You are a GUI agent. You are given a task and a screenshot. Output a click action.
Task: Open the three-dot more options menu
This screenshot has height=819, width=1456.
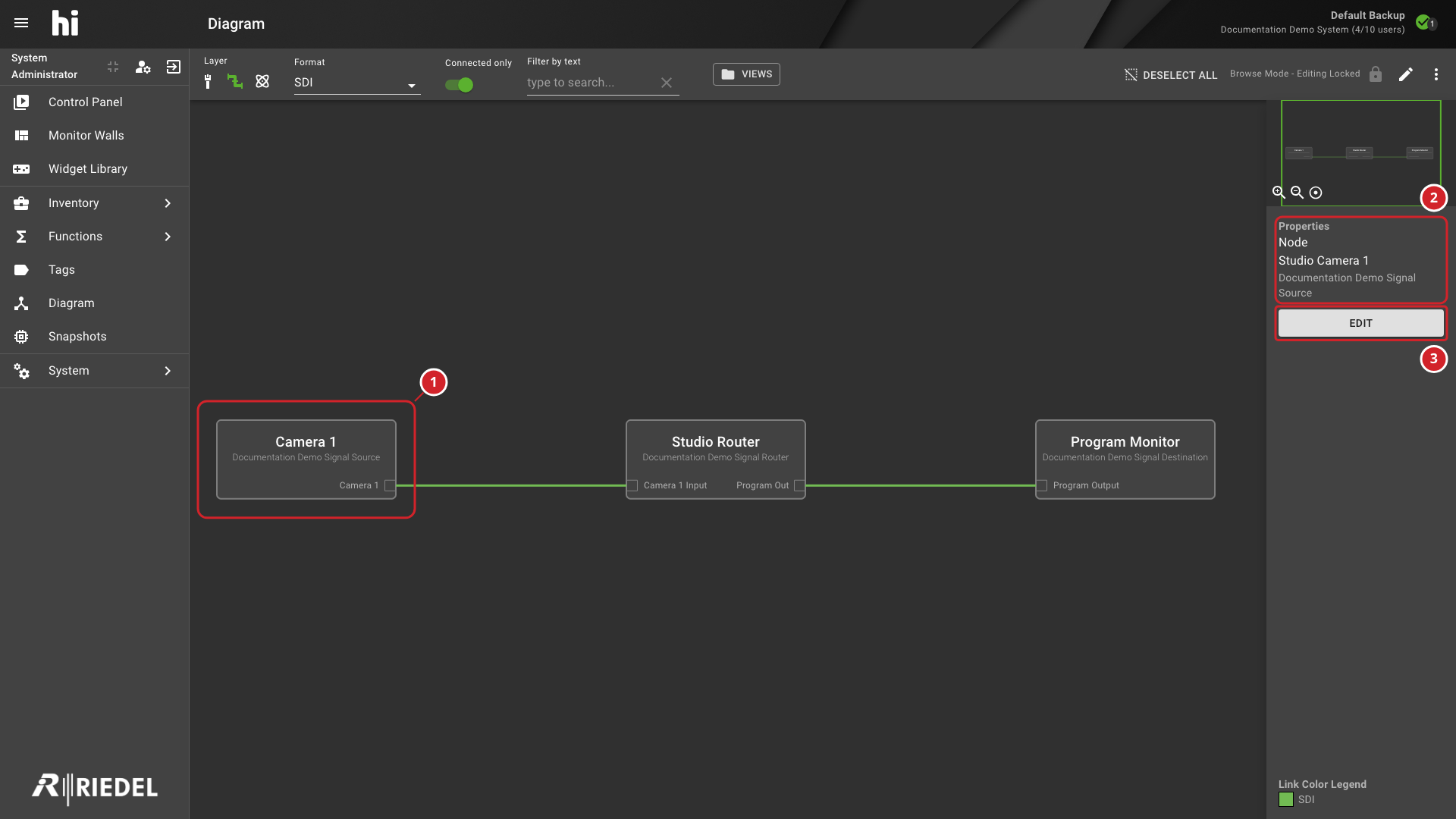[x=1436, y=74]
